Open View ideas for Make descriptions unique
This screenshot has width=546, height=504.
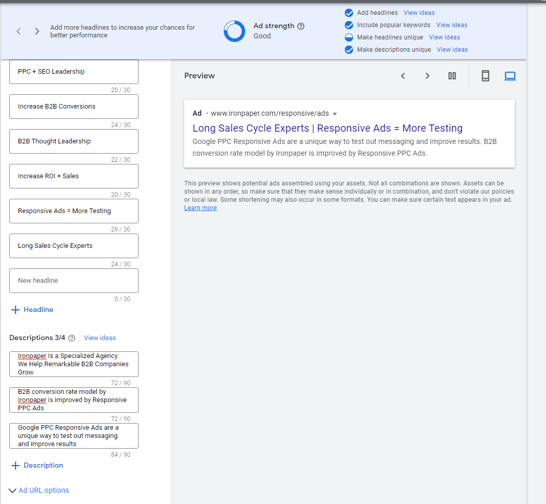pos(452,50)
